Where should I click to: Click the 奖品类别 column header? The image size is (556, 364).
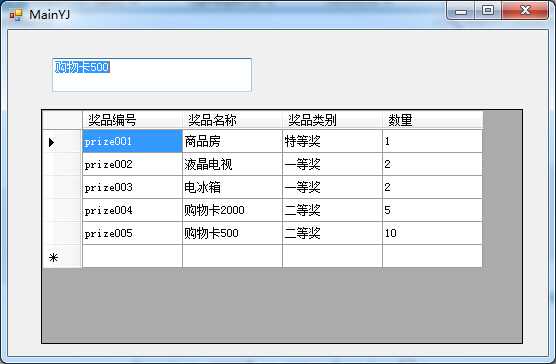coord(332,120)
